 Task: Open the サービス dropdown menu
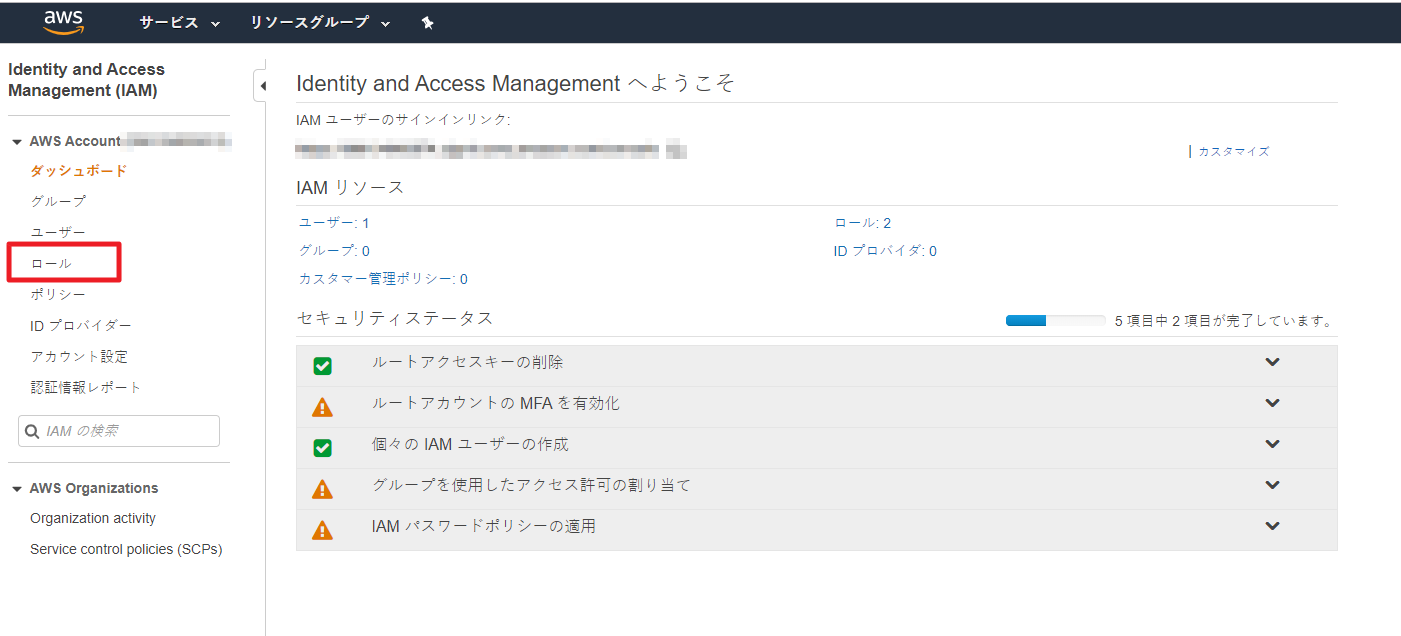[180, 23]
